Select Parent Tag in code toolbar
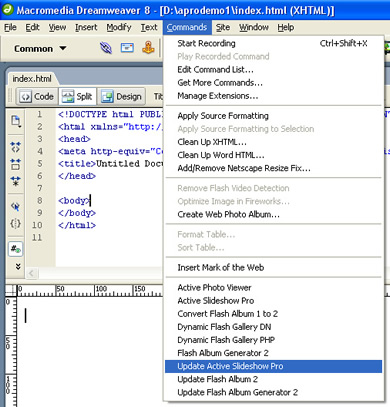 pyautogui.click(x=15, y=207)
